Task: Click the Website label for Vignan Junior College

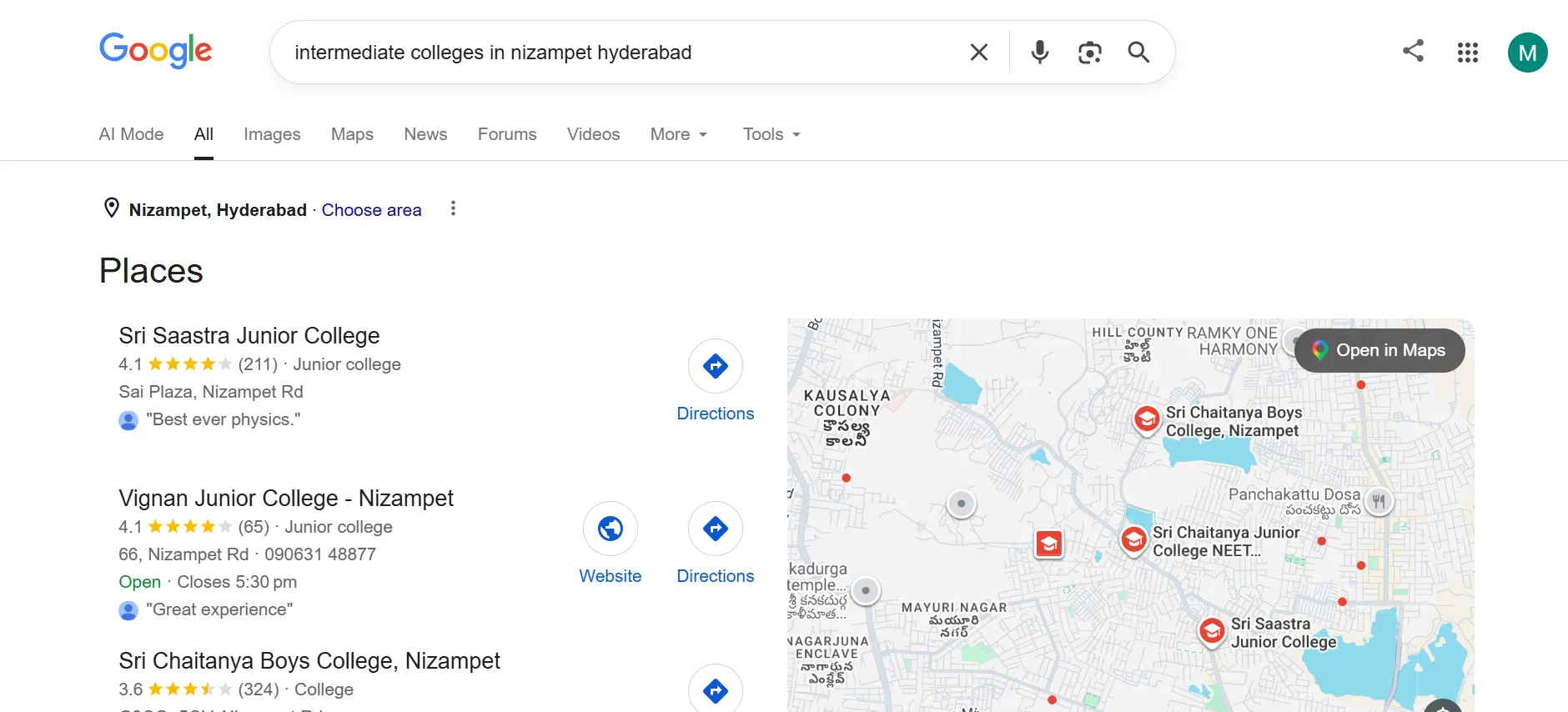Action: pos(611,576)
